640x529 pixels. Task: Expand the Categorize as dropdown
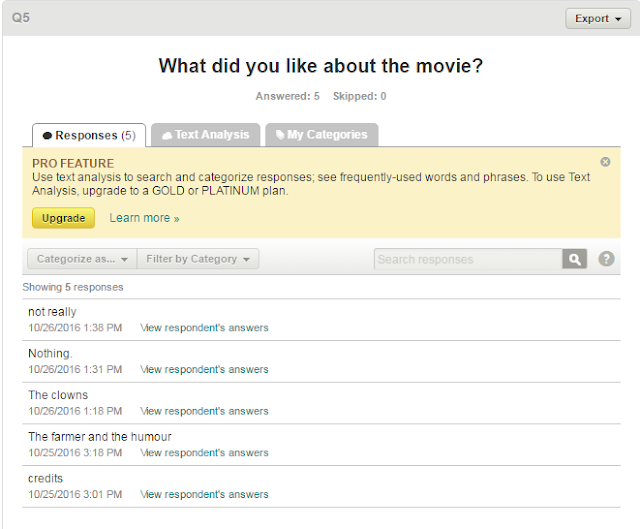coord(82,259)
